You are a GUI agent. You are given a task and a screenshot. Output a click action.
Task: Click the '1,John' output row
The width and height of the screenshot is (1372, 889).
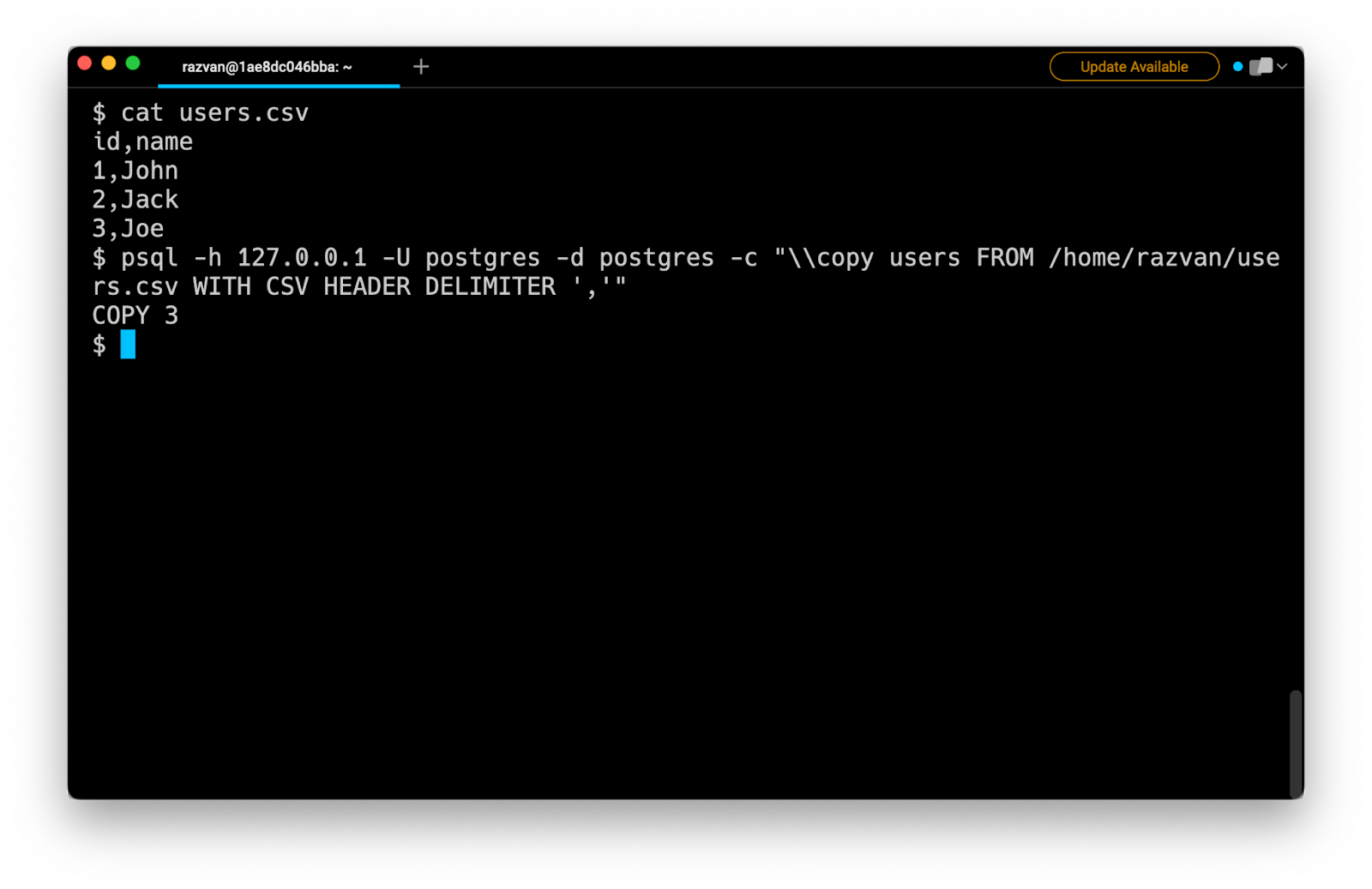[135, 171]
